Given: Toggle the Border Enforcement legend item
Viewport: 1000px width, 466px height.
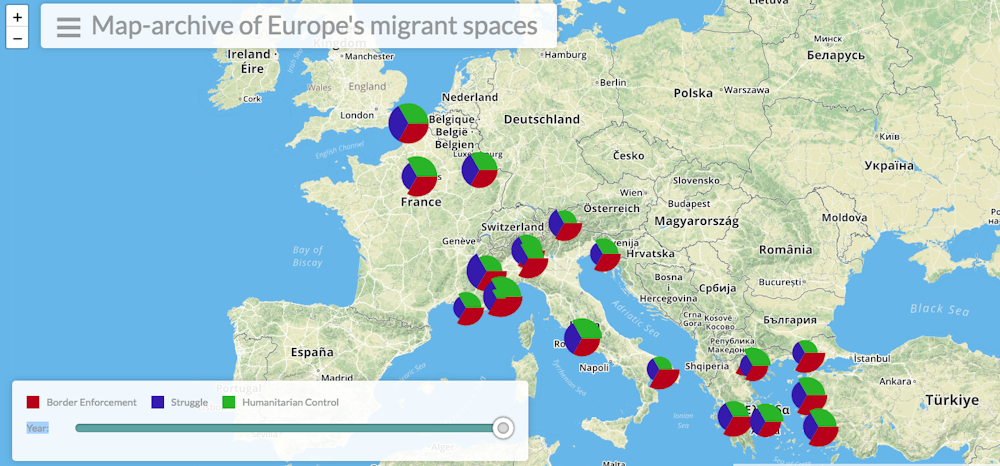Looking at the screenshot, I should [x=91, y=402].
